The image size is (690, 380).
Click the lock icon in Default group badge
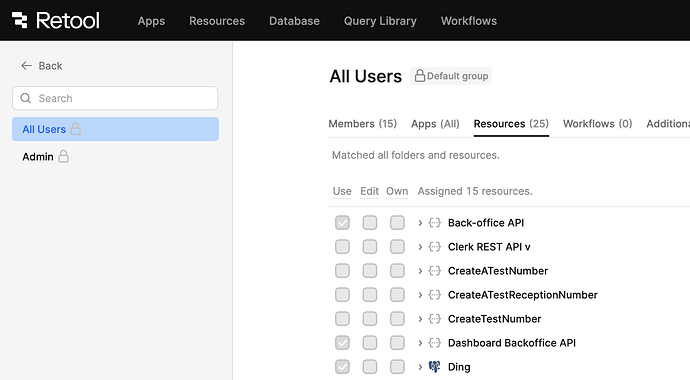pyautogui.click(x=420, y=76)
